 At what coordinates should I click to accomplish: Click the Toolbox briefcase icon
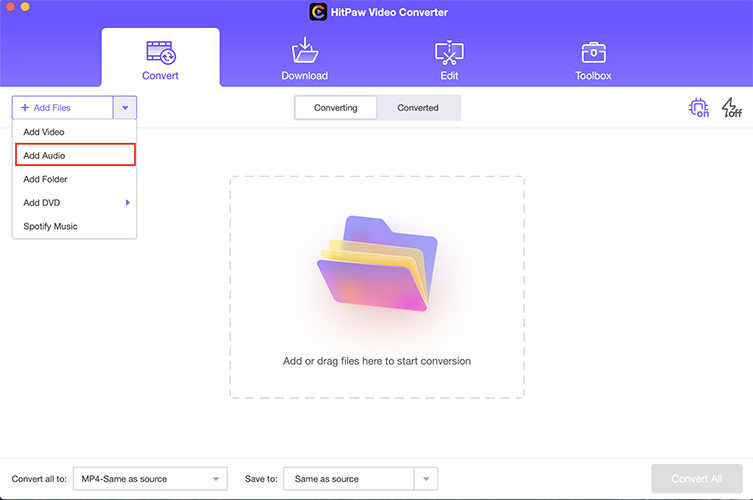pos(594,52)
